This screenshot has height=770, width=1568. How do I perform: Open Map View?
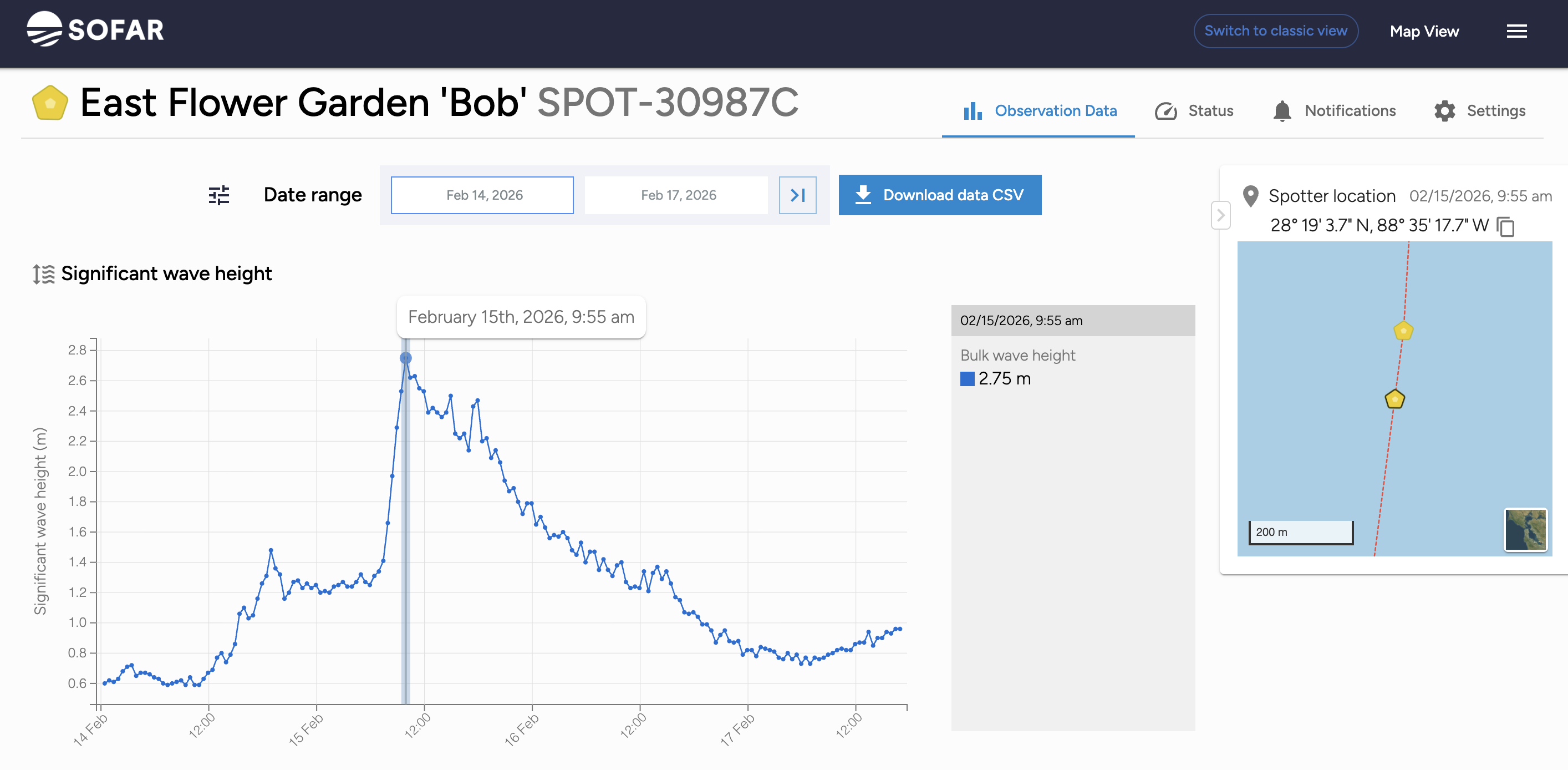click(x=1424, y=31)
